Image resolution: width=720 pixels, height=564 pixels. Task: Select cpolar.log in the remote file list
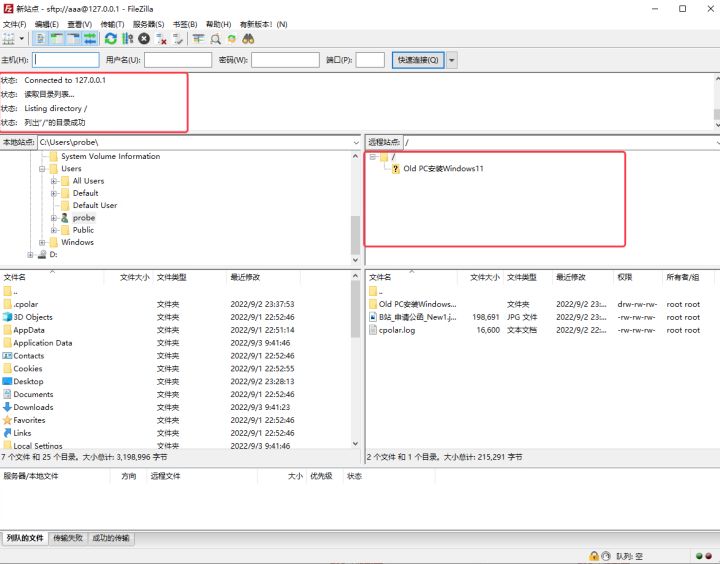coord(397,330)
